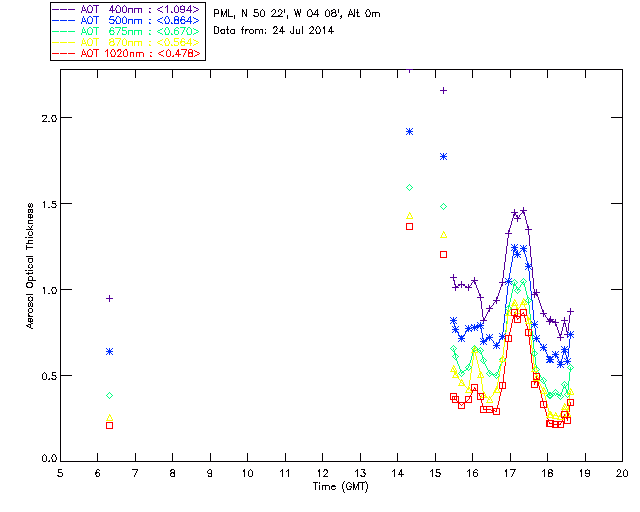Viewport: 640px width, 512px height.
Task: Click the x-axis label 13
Action: [x=360, y=473]
